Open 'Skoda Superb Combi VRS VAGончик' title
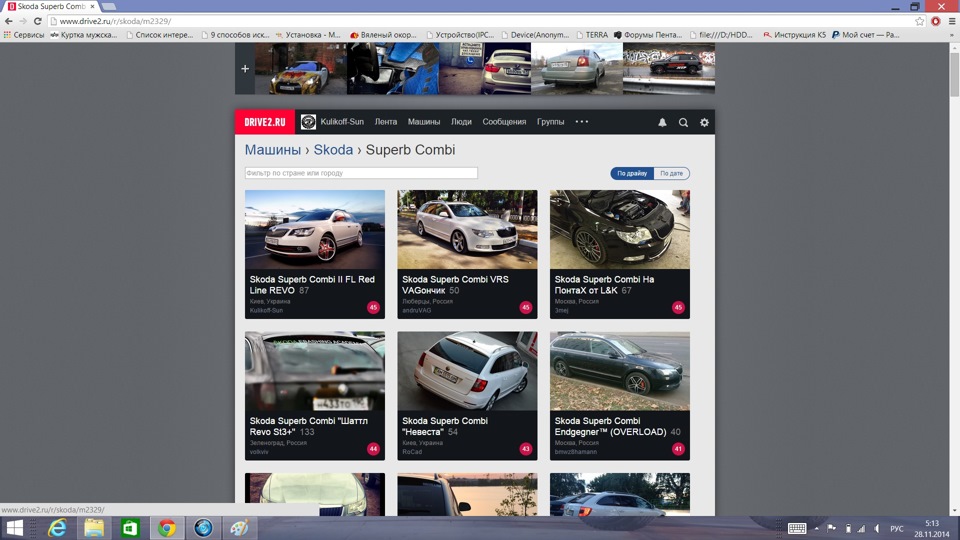The height and width of the screenshot is (540, 960). pos(455,285)
